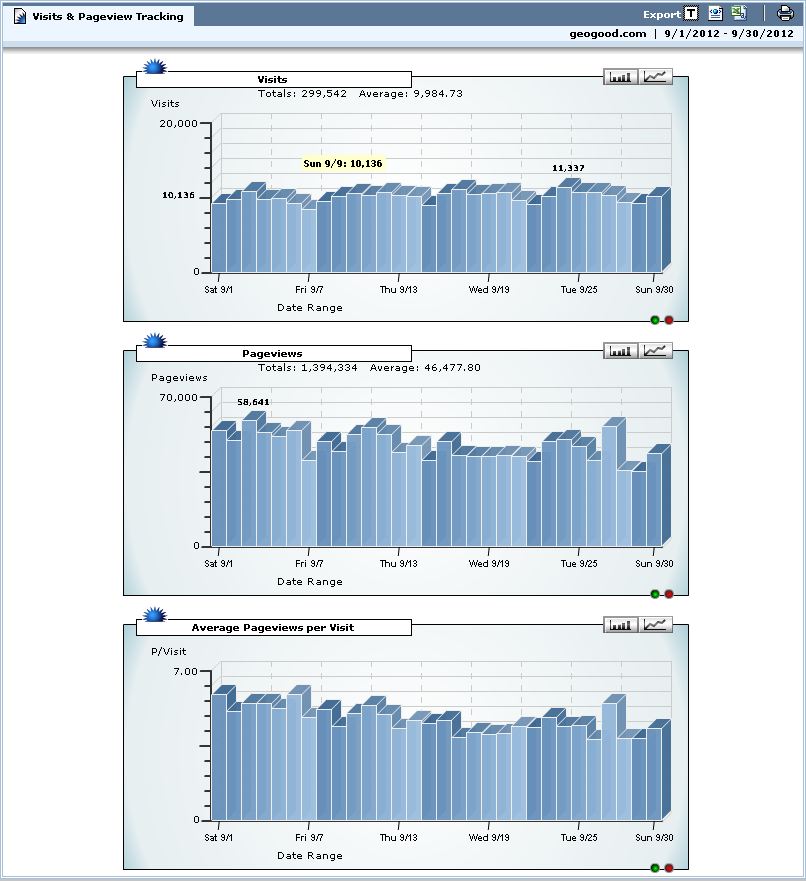Click red dot under Average Pageviews chart
The height and width of the screenshot is (881, 806).
tap(669, 868)
